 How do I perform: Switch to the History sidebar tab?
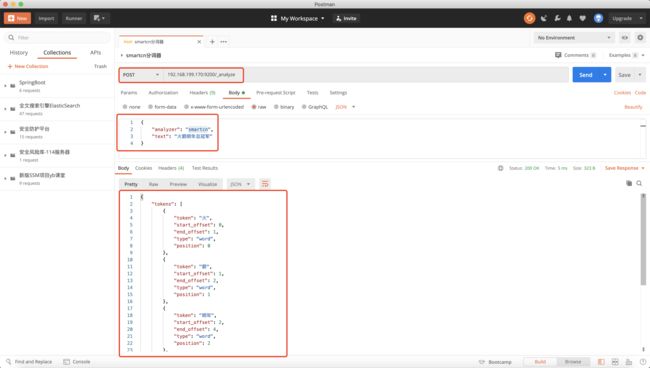(x=19, y=53)
